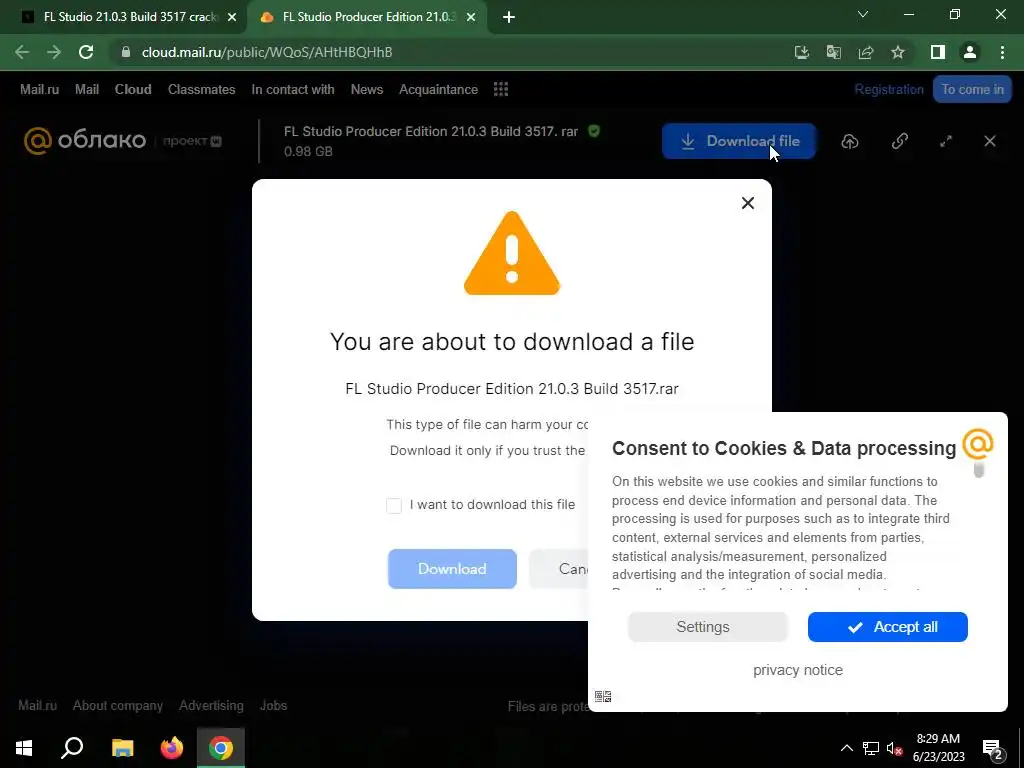Click the share page icon
Image resolution: width=1024 pixels, height=768 pixels.
pos(866,52)
